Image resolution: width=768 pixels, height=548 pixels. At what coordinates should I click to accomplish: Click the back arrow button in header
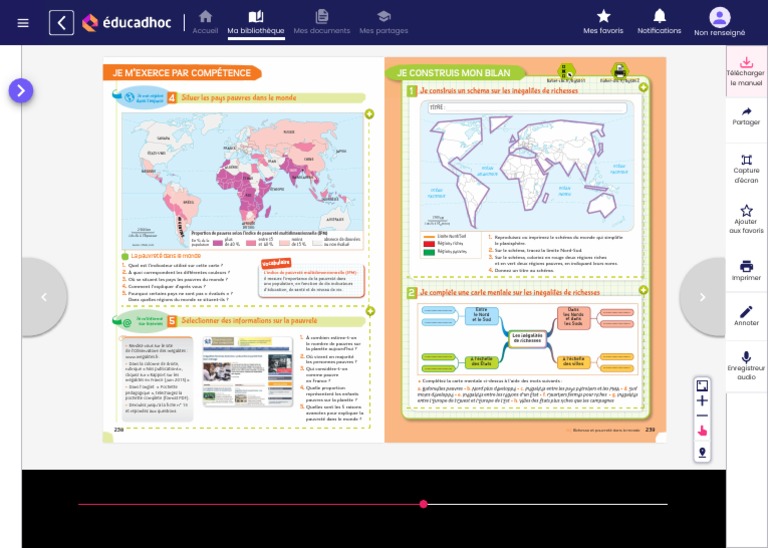pyautogui.click(x=61, y=23)
